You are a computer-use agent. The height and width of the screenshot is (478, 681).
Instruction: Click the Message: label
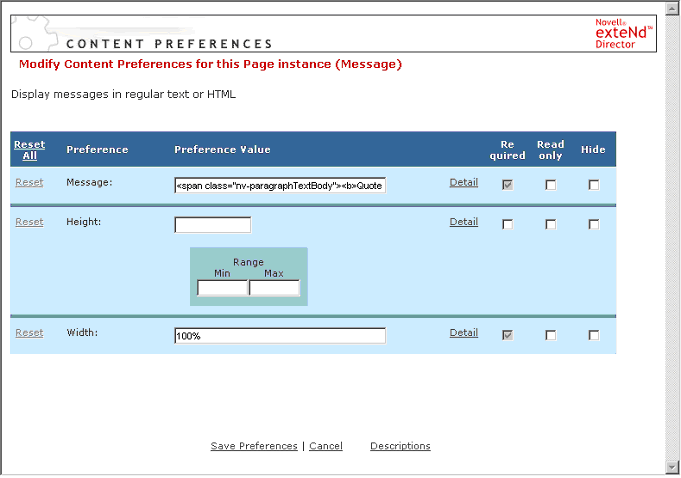click(89, 182)
